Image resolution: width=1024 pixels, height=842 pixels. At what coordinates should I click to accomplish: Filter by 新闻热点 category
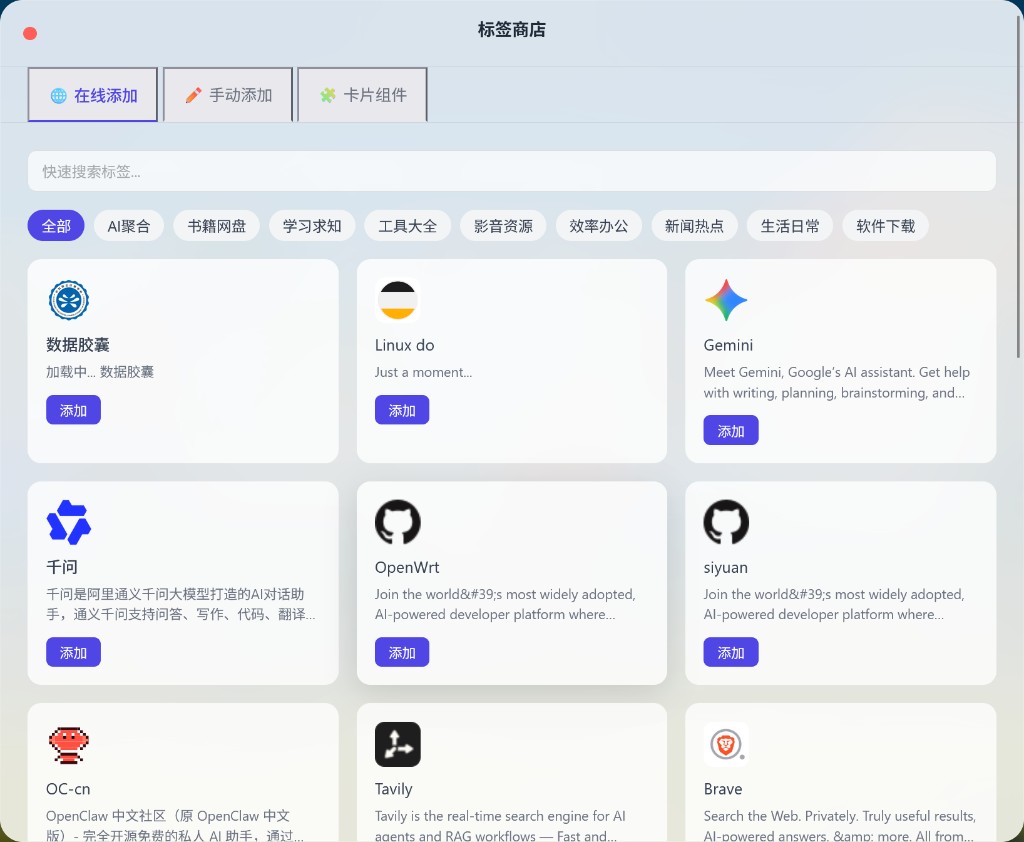(694, 226)
